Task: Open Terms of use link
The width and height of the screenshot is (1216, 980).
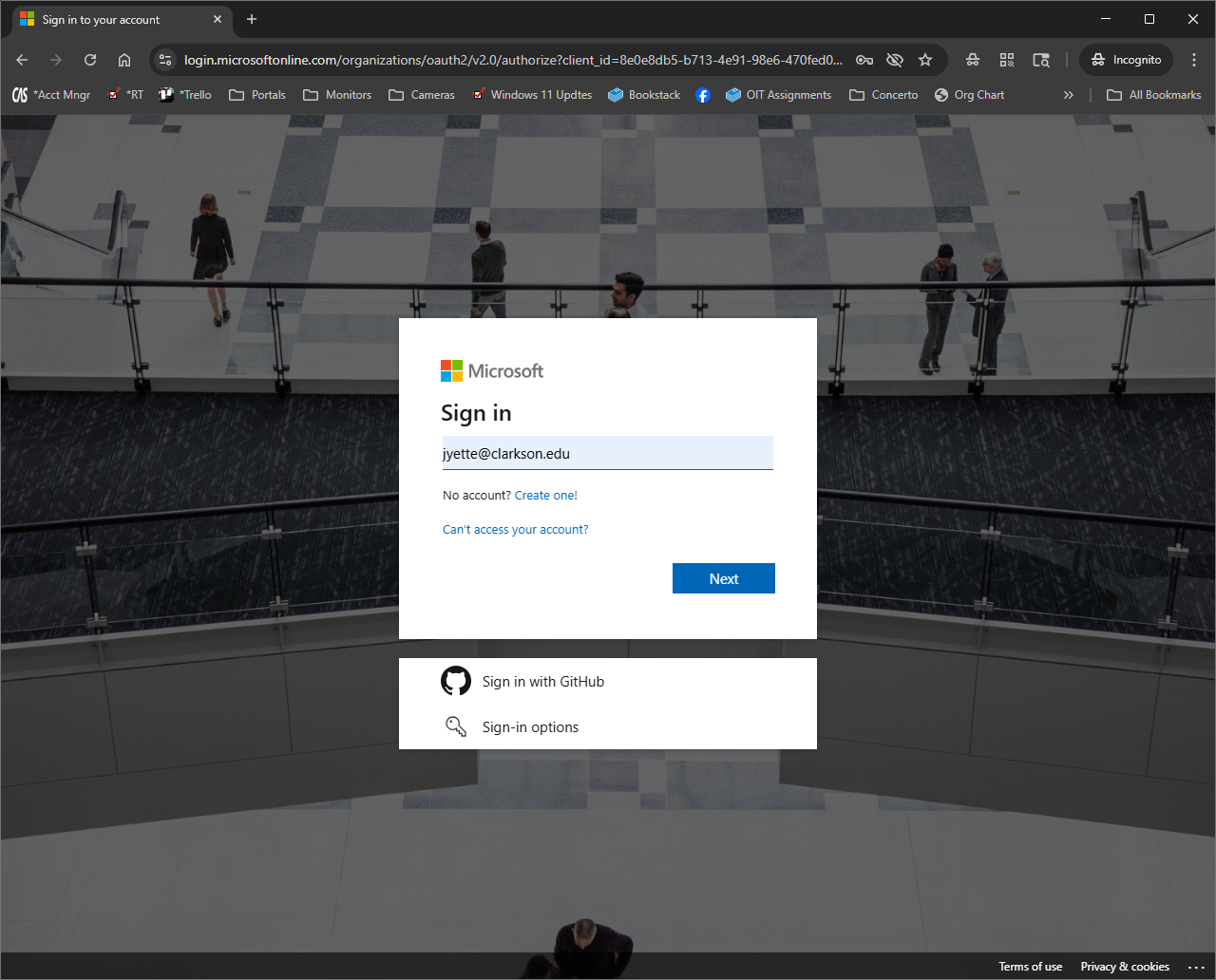Action: pyautogui.click(x=1031, y=967)
